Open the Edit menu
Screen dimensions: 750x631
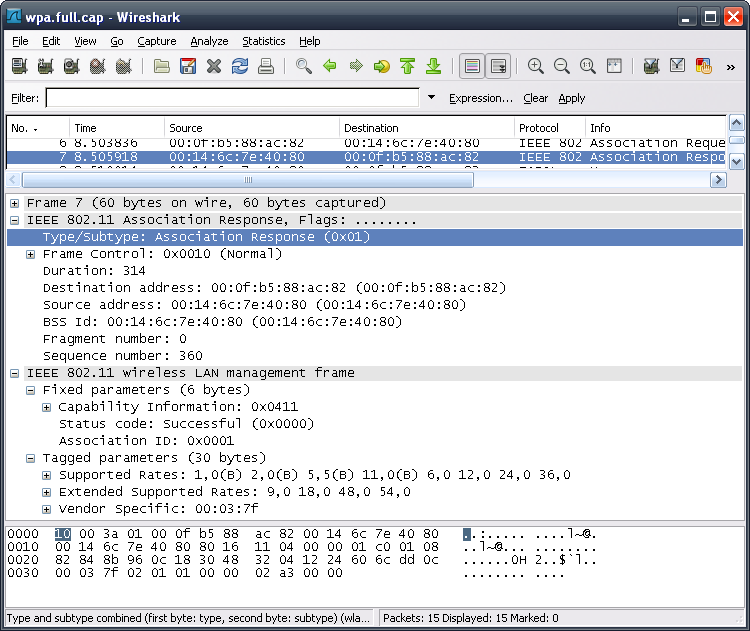pyautogui.click(x=51, y=41)
